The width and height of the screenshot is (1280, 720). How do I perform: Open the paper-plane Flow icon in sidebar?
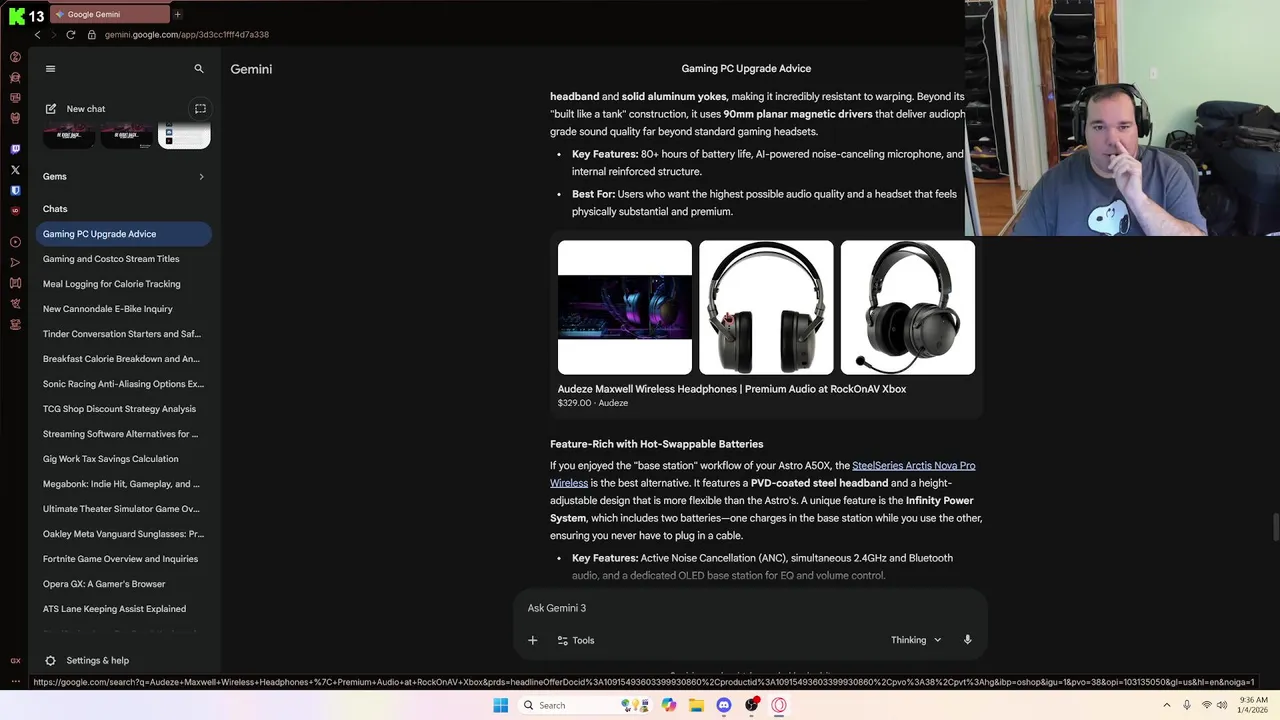[15, 263]
